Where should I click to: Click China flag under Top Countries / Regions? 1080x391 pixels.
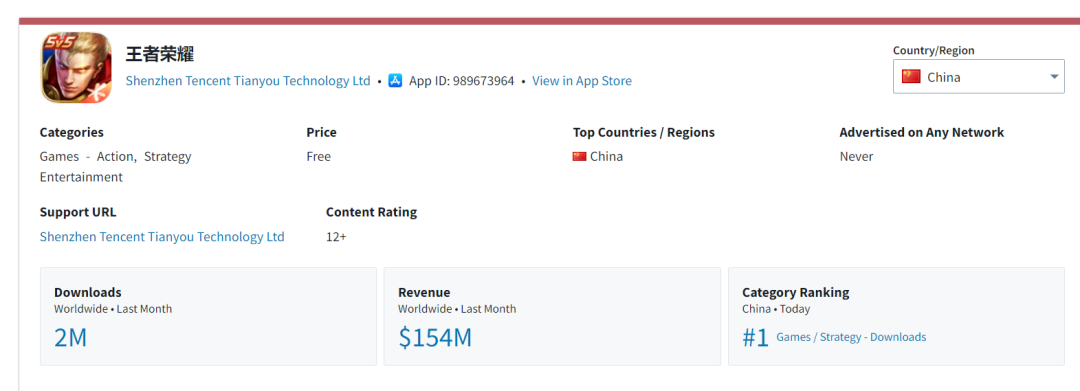(579, 156)
